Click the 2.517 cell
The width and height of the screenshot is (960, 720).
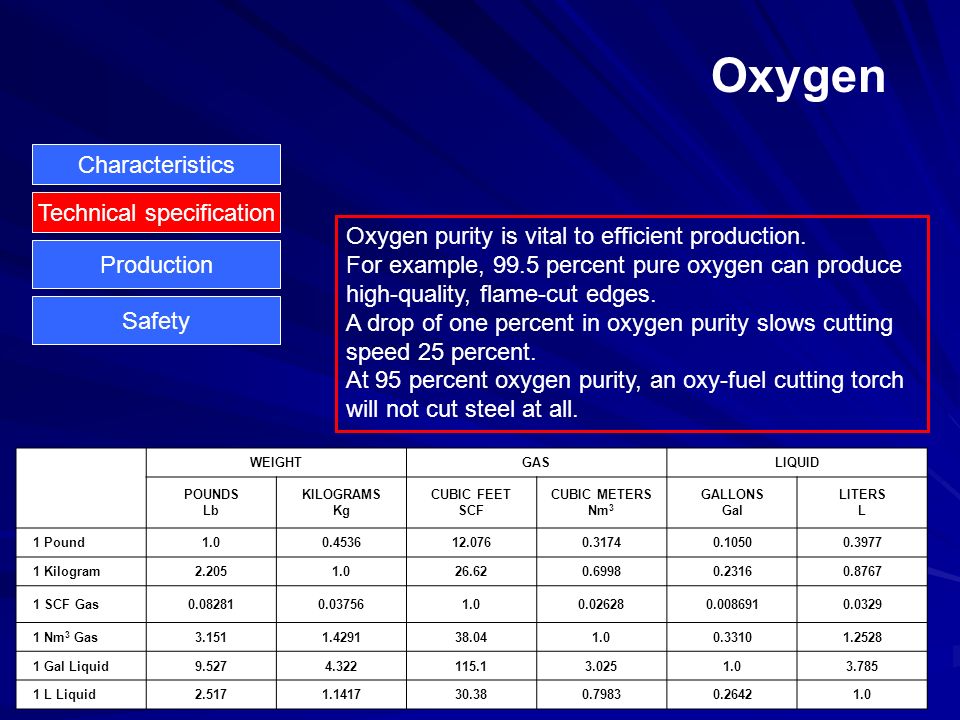(211, 694)
